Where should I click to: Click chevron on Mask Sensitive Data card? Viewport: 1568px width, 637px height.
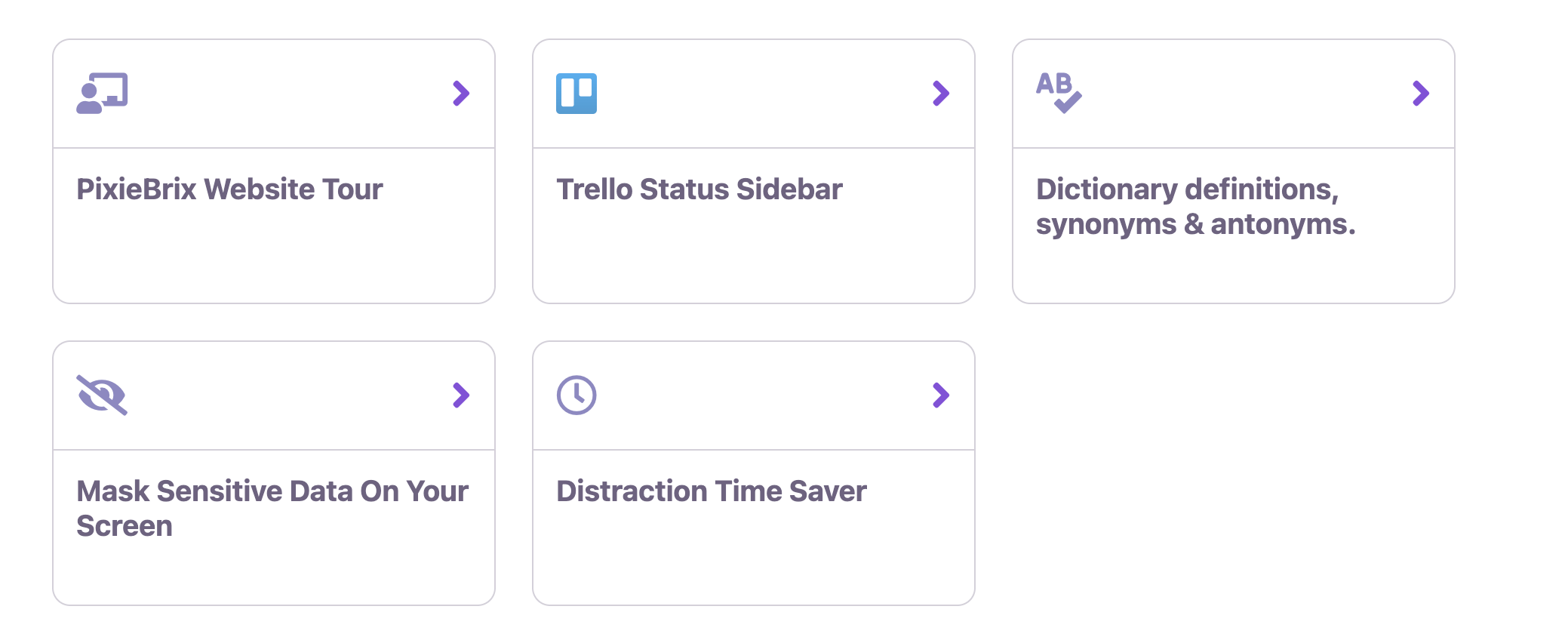[x=461, y=395]
